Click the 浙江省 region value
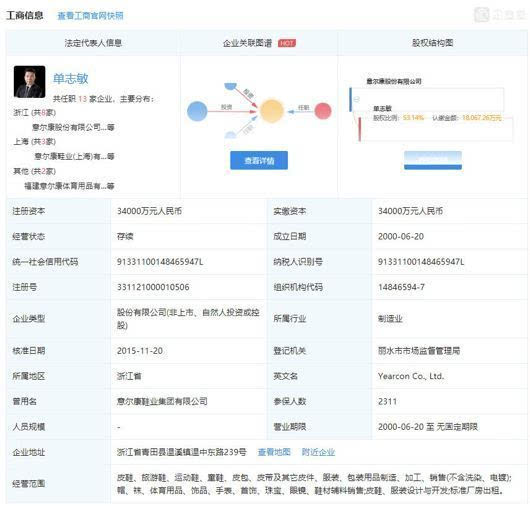Screen dimensions: 530x506 coord(129,376)
